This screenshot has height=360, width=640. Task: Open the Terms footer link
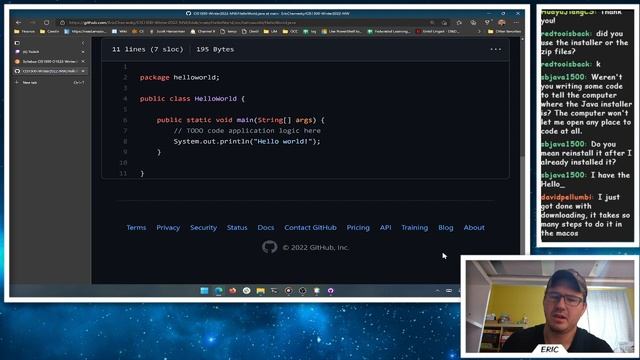[x=136, y=228]
